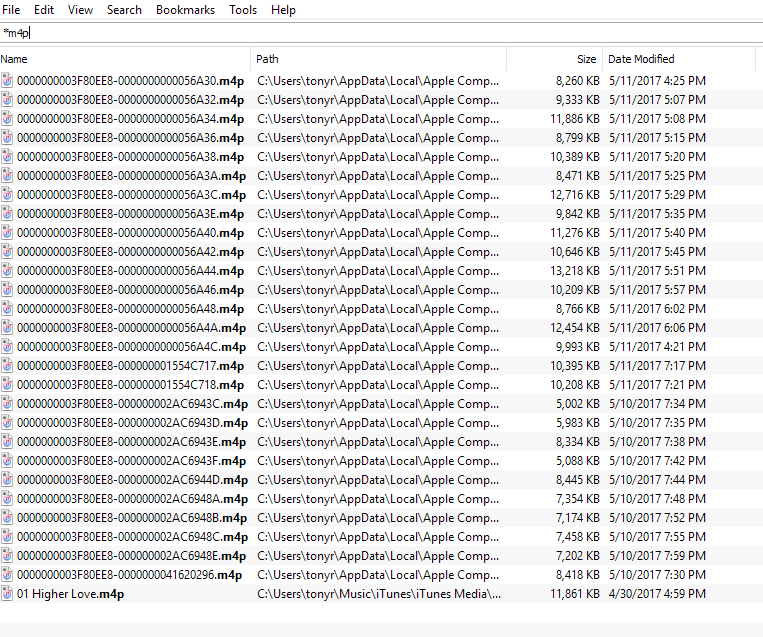Click date 5/11/2017 5:45 PM

point(657,252)
